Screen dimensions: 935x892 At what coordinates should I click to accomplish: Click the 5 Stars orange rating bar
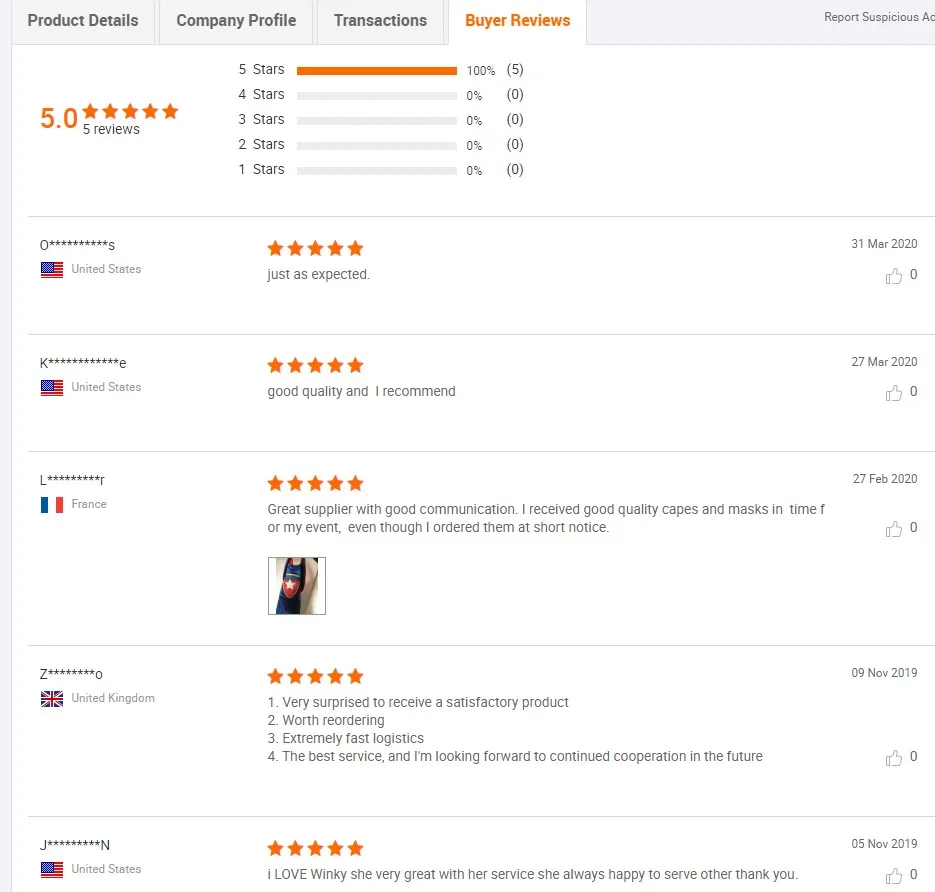[x=377, y=71]
